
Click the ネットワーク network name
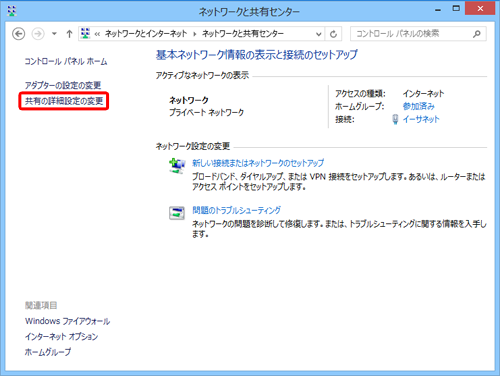pos(189,100)
